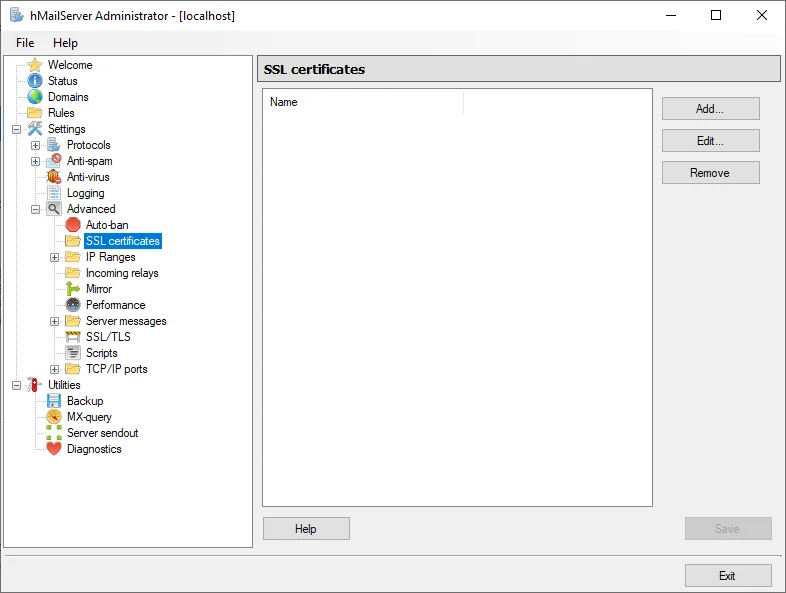Viewport: 786px width, 593px height.
Task: Open the Performance settings item
Action: 116,305
